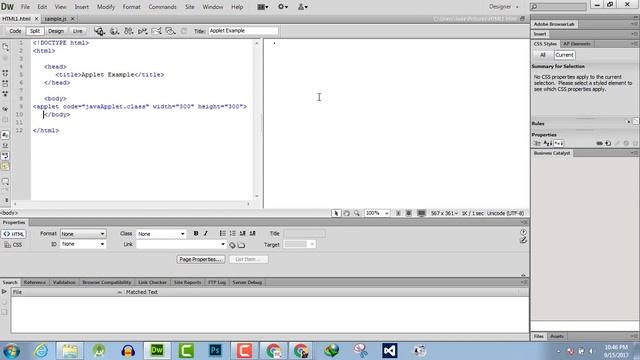Viewport: 640px width, 360px height.
Task: Click Show category view icon in CSS Properties
Action: click(x=537, y=143)
